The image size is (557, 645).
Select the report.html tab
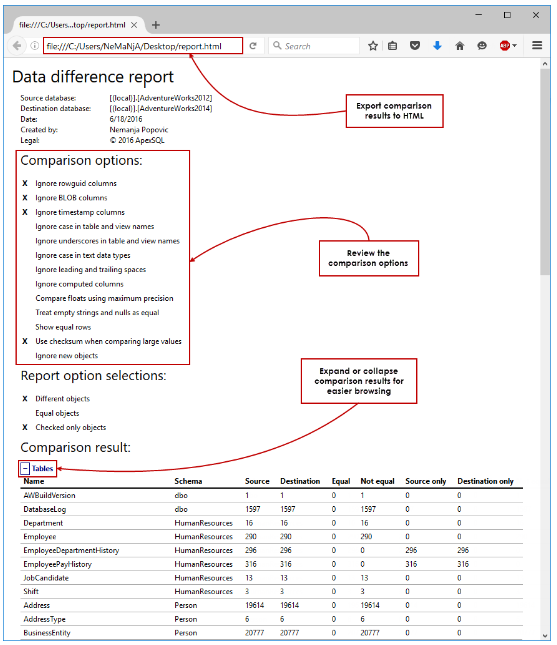tap(72, 25)
